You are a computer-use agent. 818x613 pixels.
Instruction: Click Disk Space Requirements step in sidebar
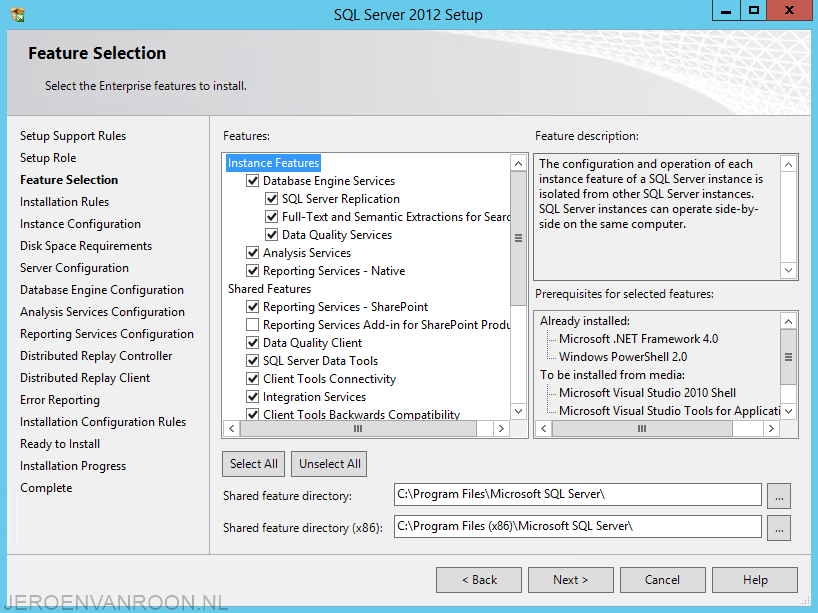click(x=86, y=246)
